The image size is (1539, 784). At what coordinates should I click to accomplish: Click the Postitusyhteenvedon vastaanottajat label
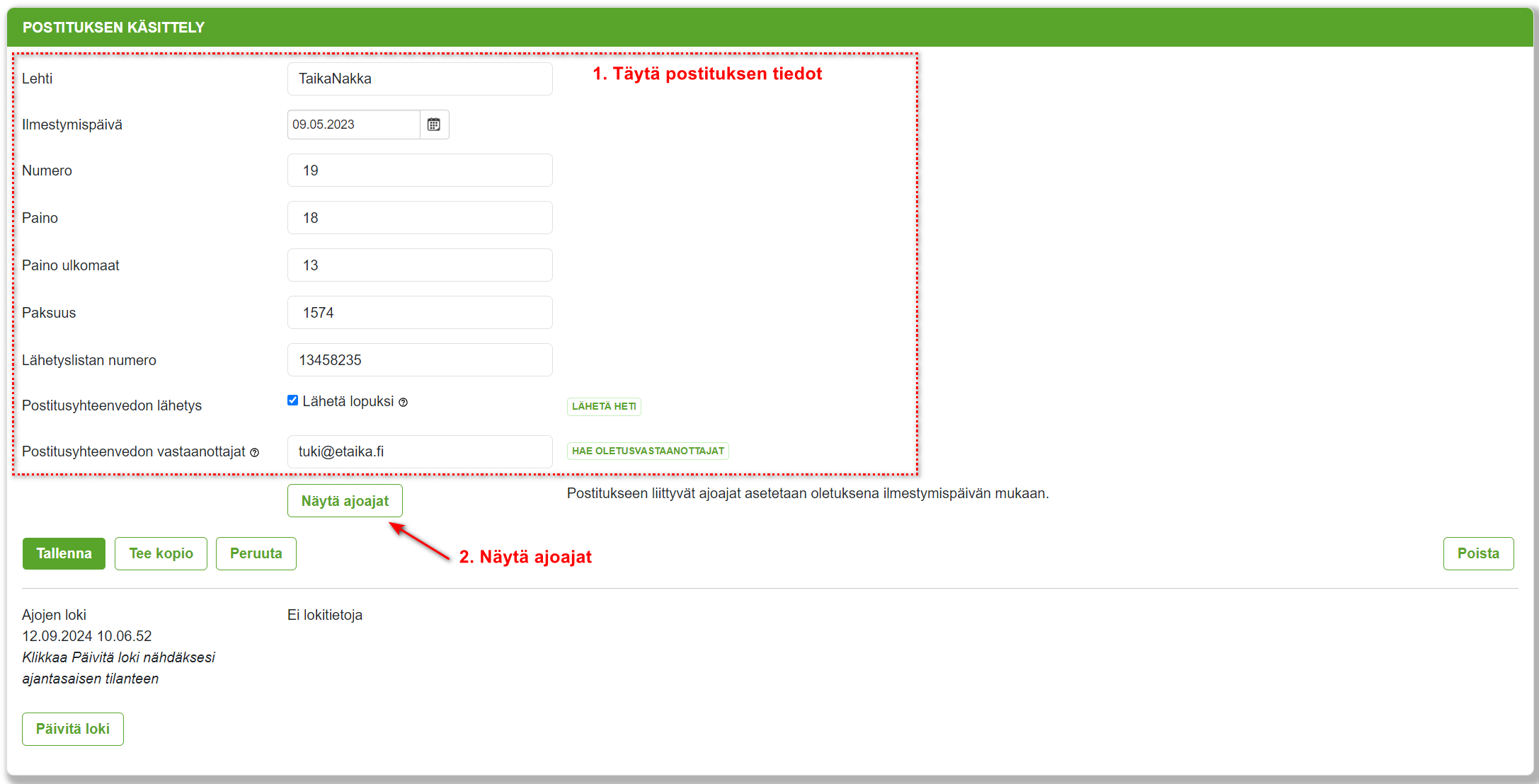point(134,451)
